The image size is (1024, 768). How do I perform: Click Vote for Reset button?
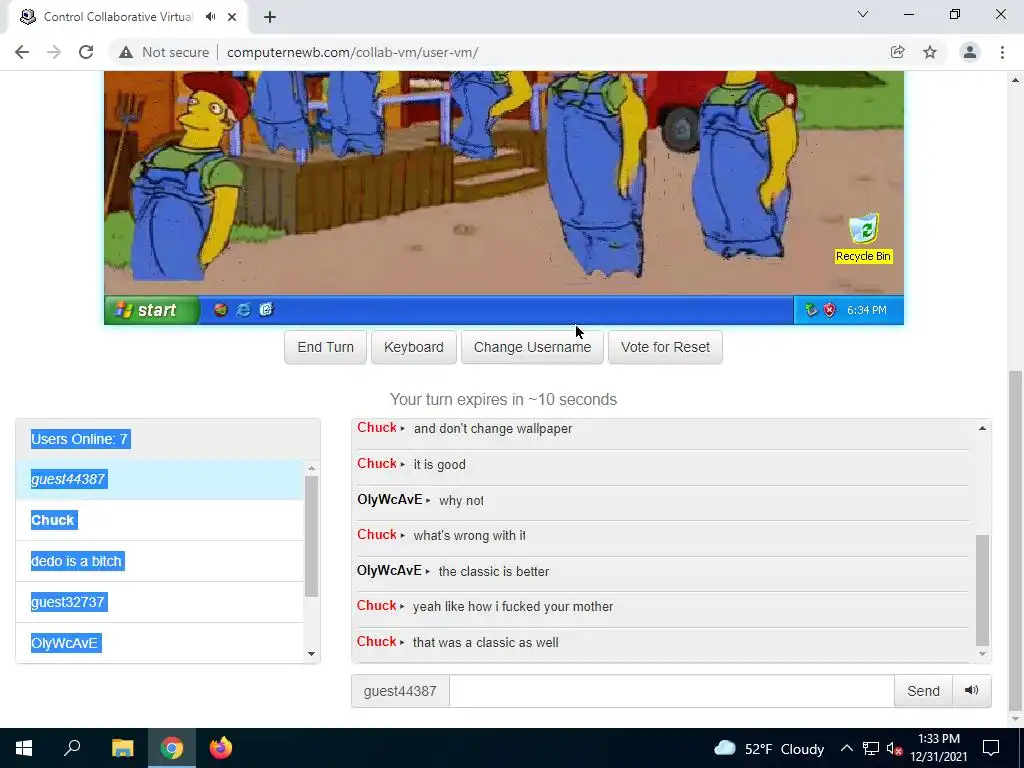[x=665, y=347]
